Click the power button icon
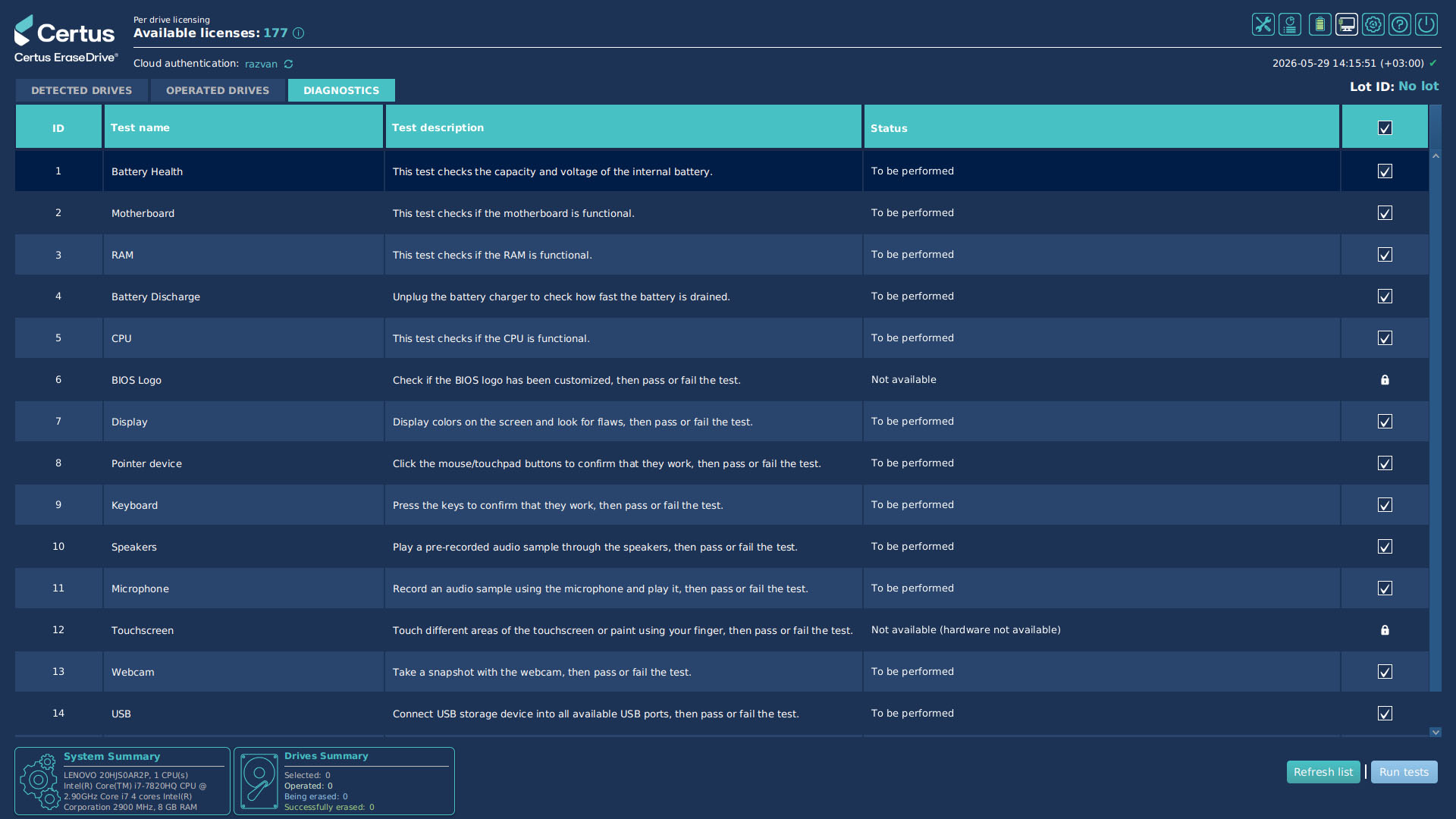The image size is (1456, 819). tap(1426, 24)
